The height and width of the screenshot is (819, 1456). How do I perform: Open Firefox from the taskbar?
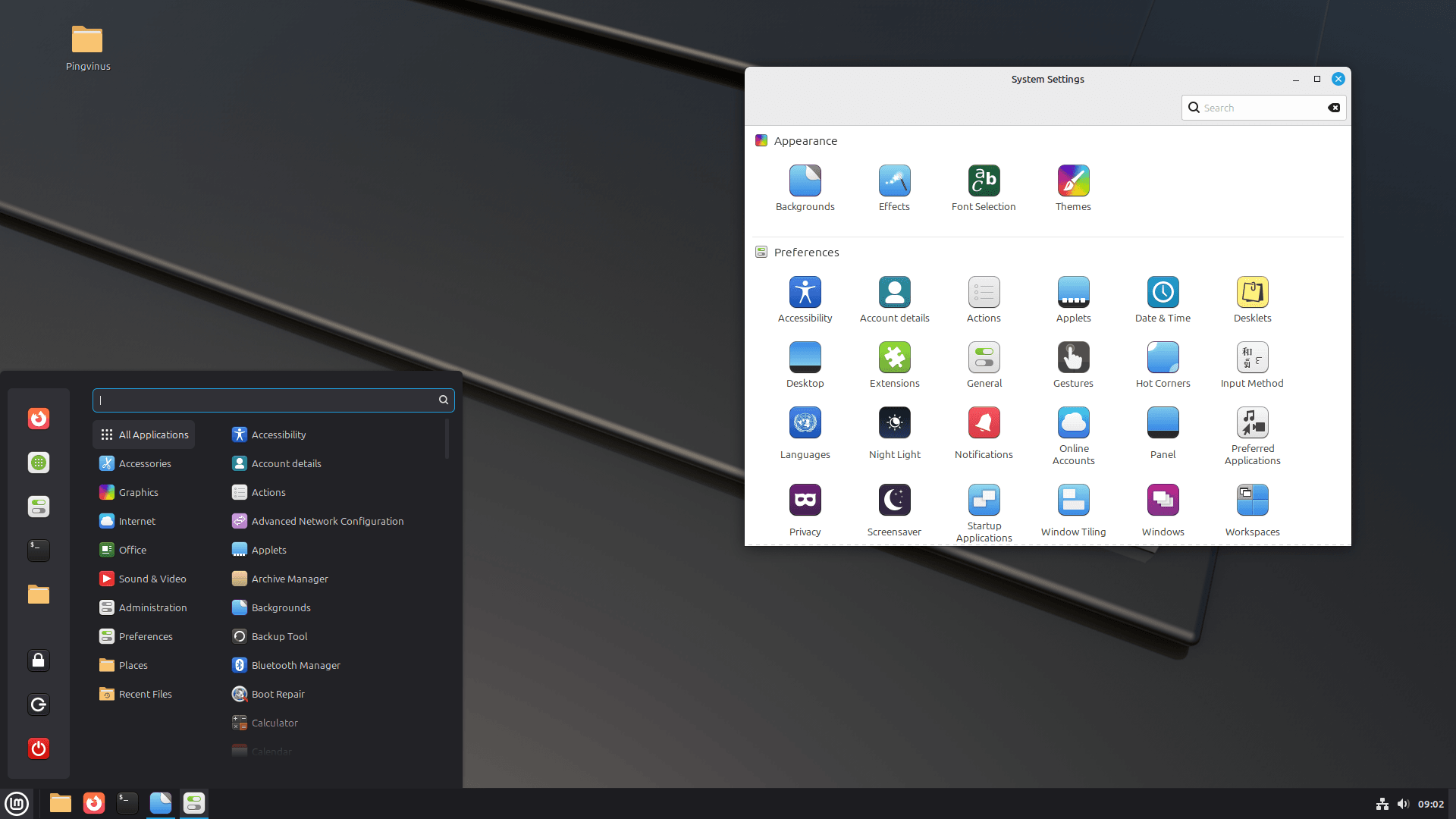(x=93, y=802)
